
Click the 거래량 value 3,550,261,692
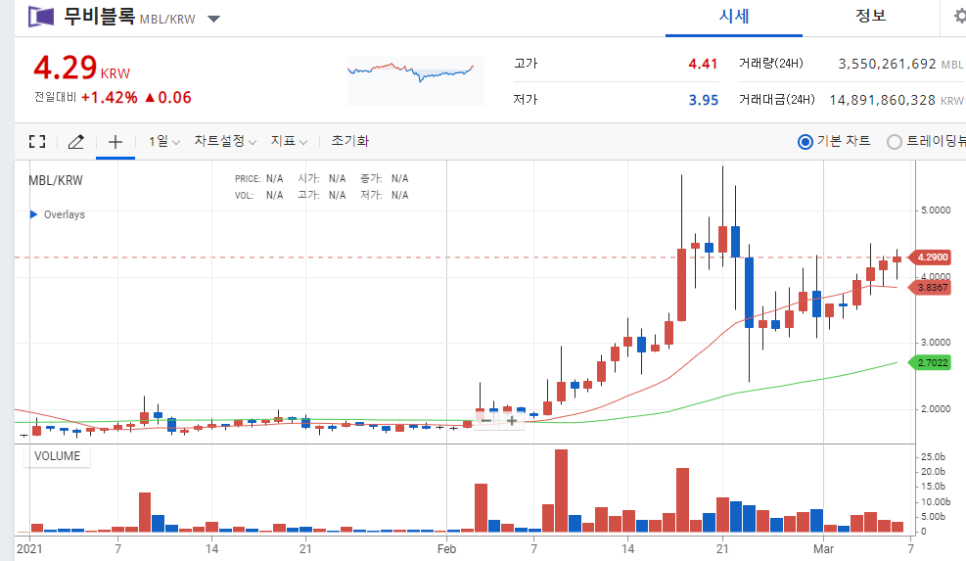click(887, 64)
